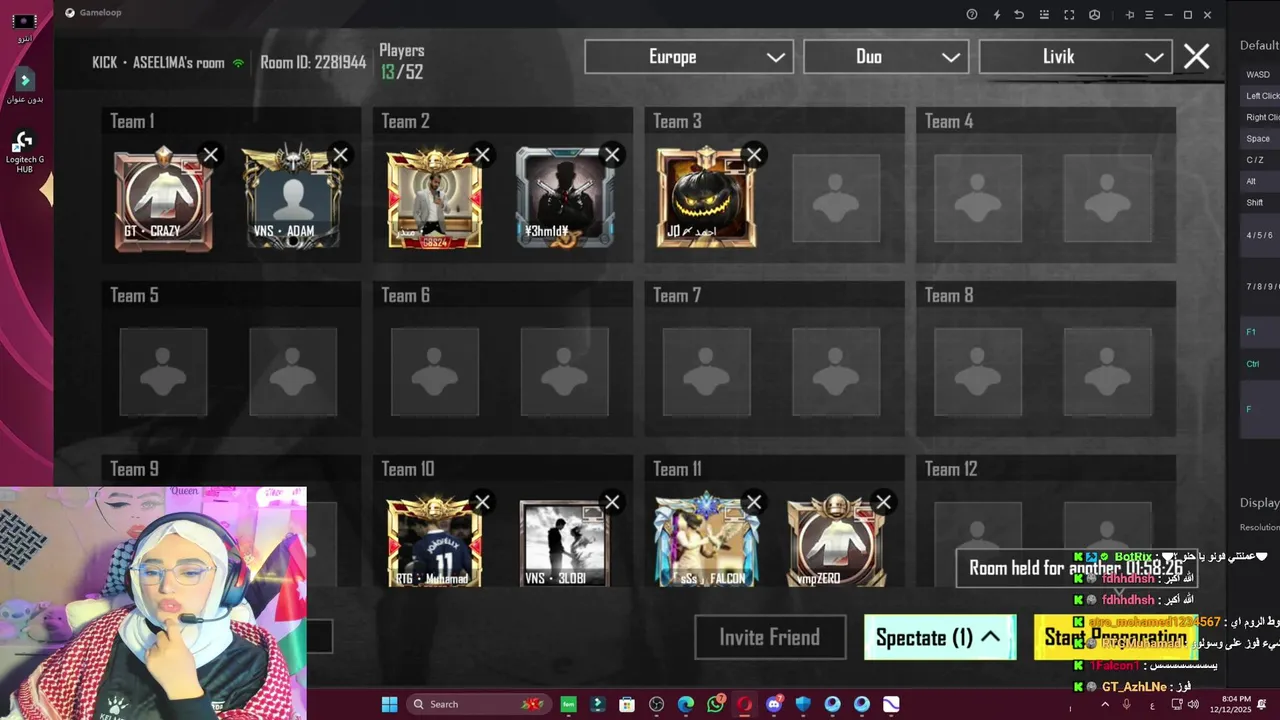
Task: Open Gameloop help icon in title bar
Action: pyautogui.click(x=972, y=14)
